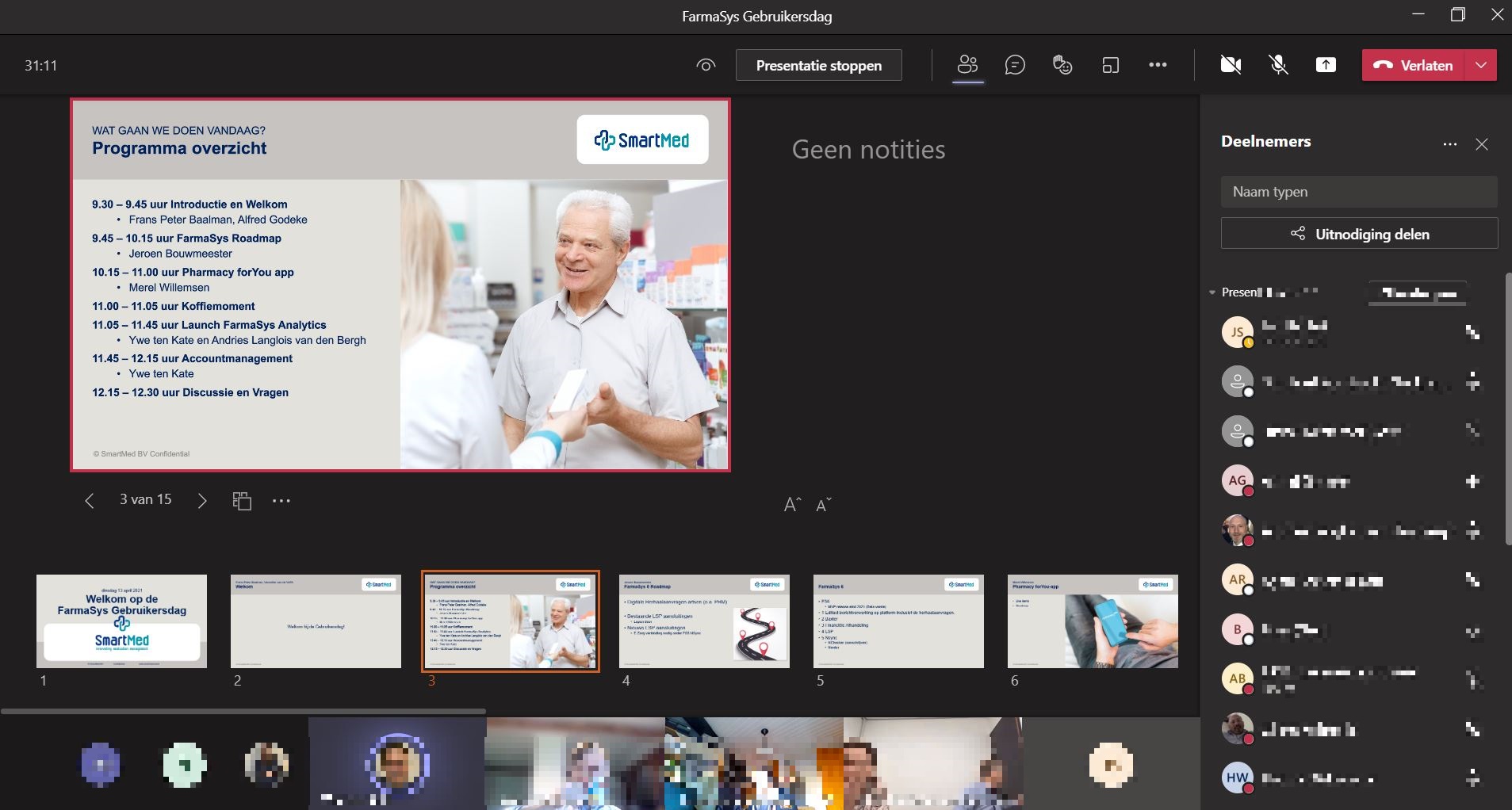Open the reactions and raise hand icon
Screen dimensions: 1512x810
point(1062,65)
